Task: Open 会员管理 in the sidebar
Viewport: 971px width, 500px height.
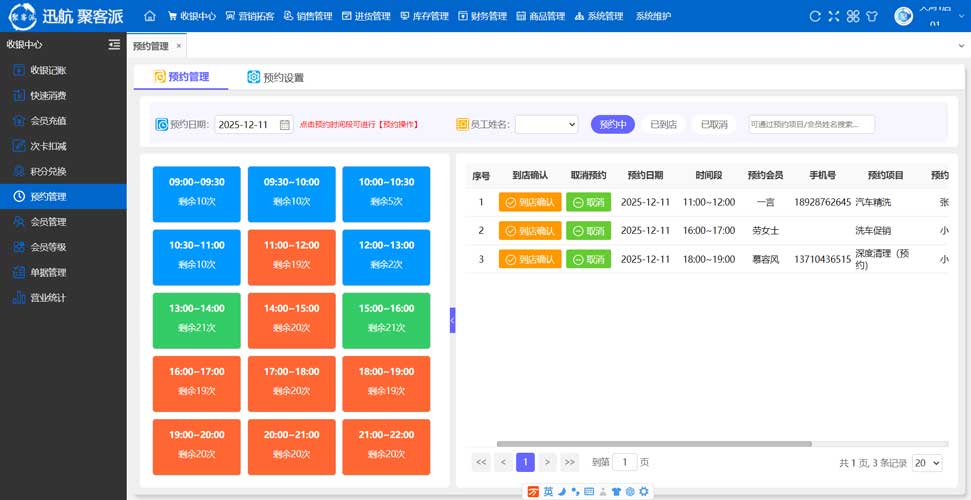Action: 63,222
